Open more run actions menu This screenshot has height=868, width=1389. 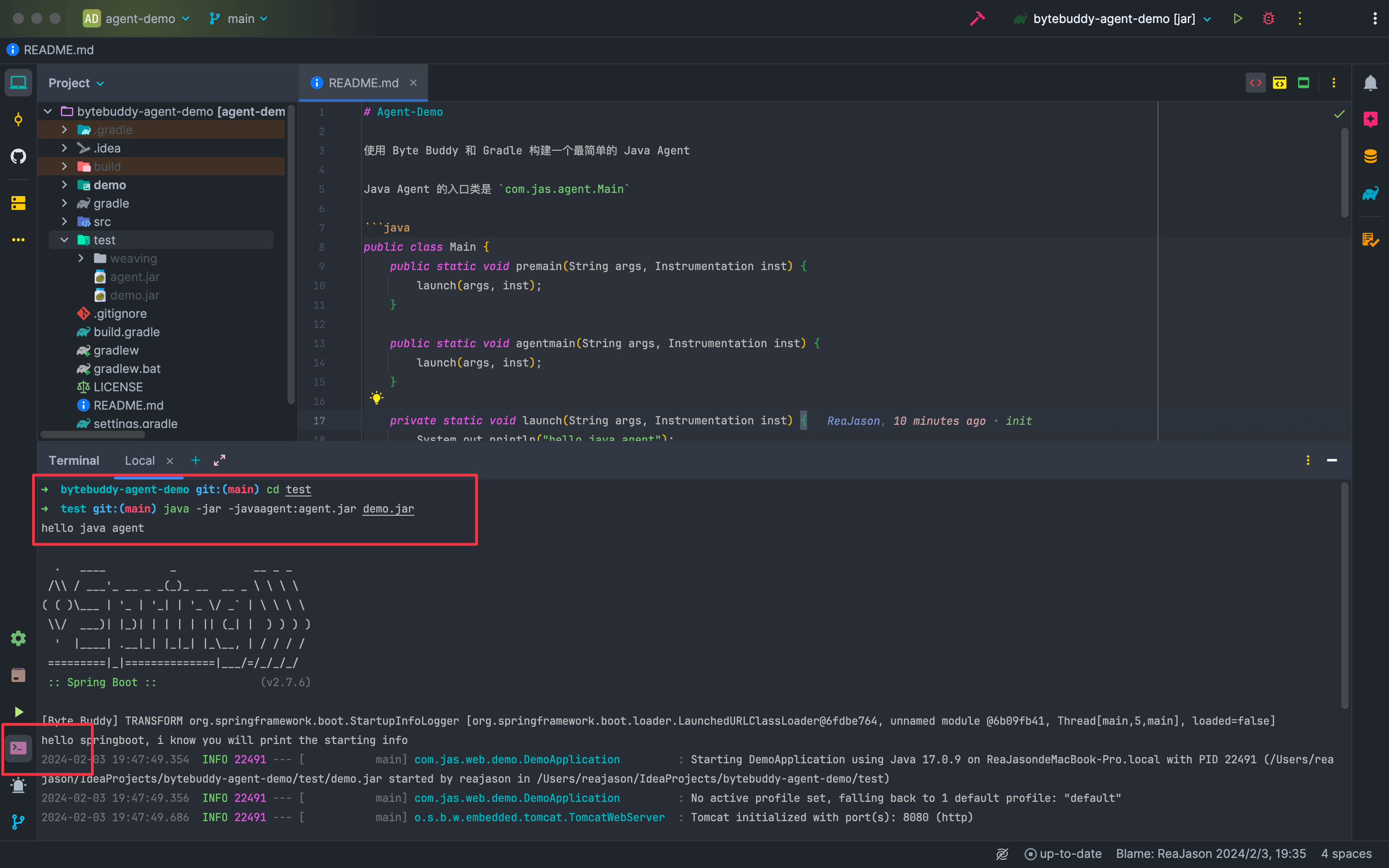[x=1299, y=18]
